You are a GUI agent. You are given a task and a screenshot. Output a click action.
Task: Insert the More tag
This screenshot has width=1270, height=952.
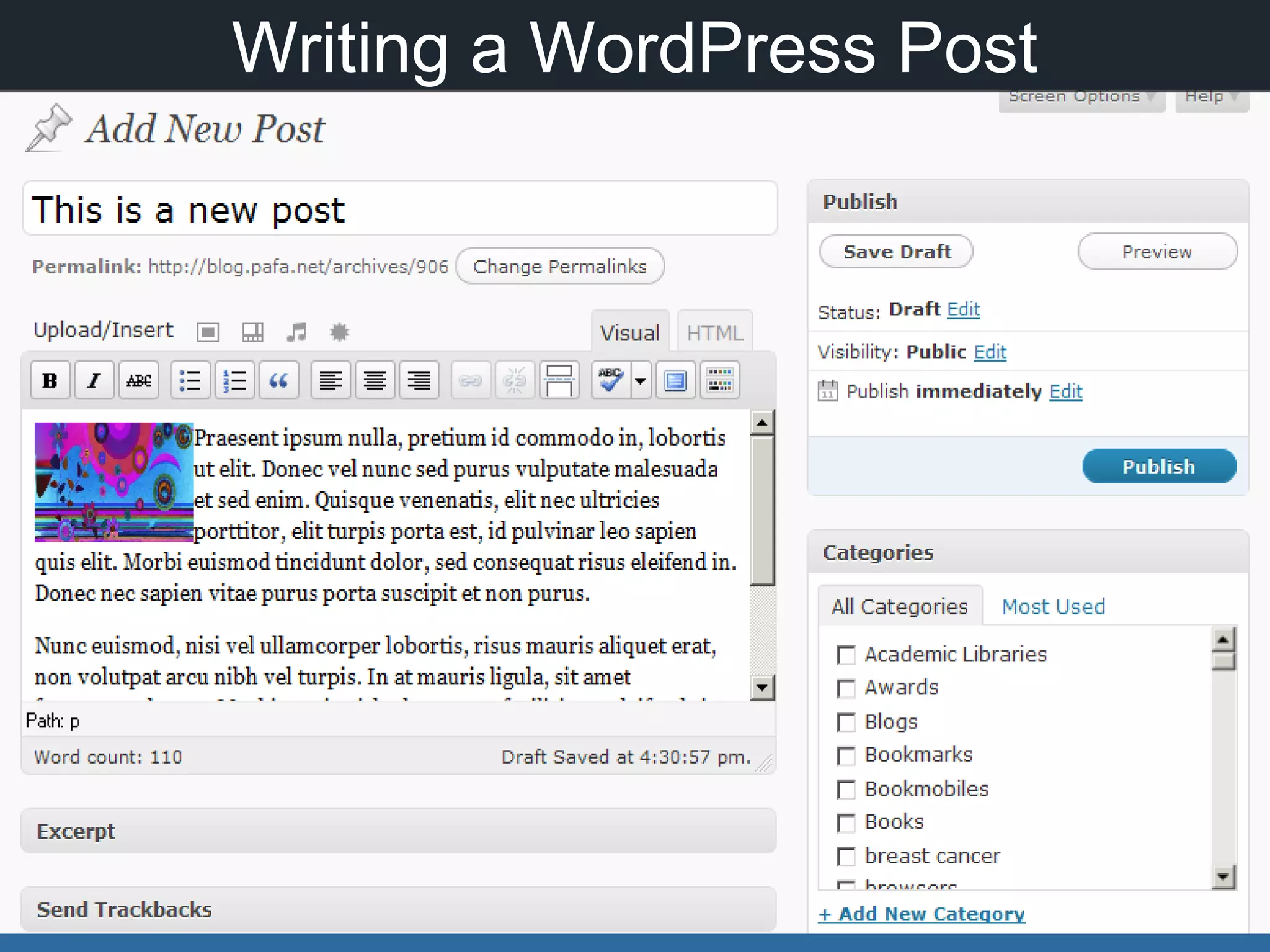pyautogui.click(x=559, y=380)
